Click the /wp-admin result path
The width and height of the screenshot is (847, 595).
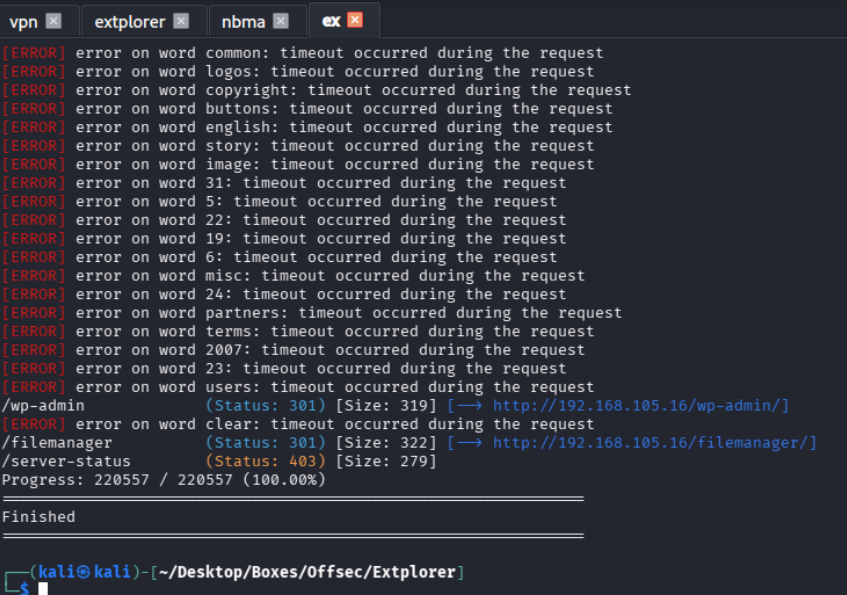[43, 406]
